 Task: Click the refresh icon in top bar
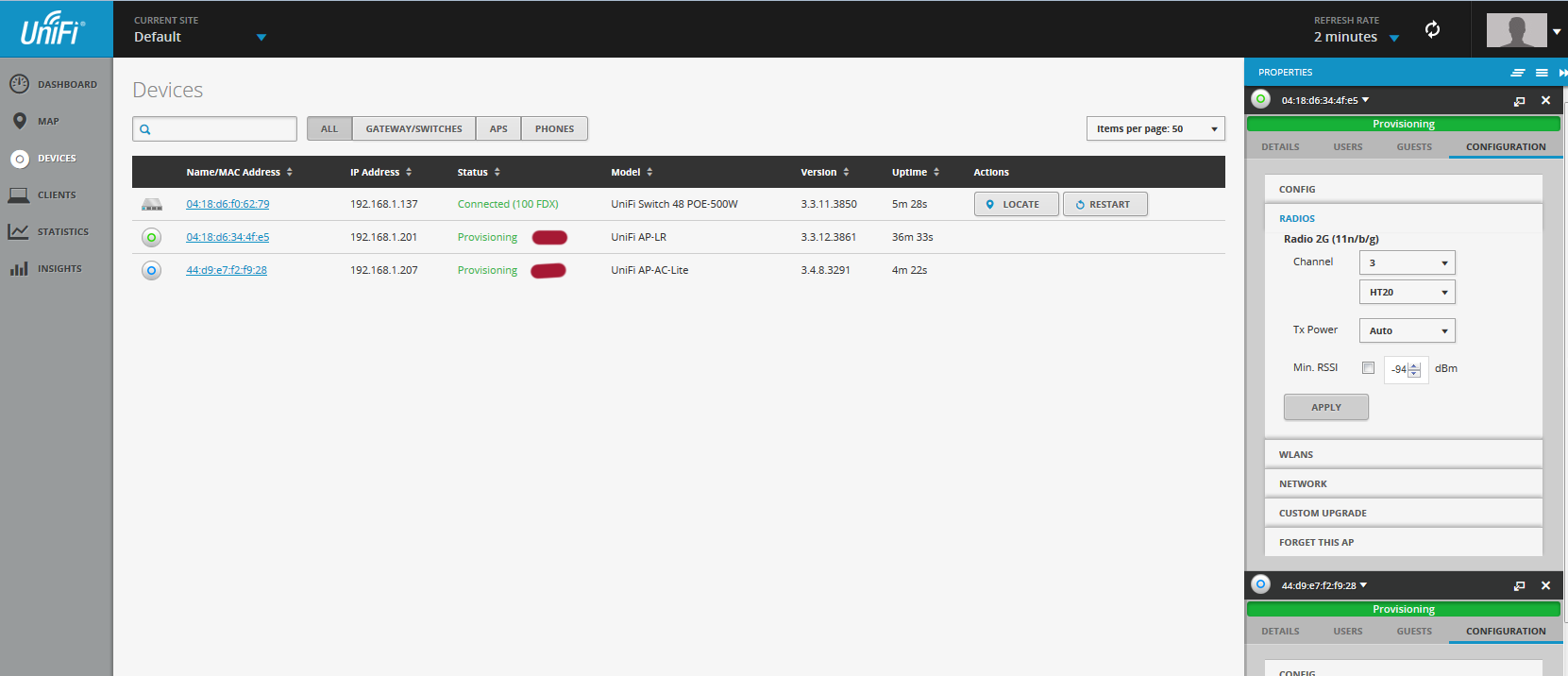tap(1432, 29)
